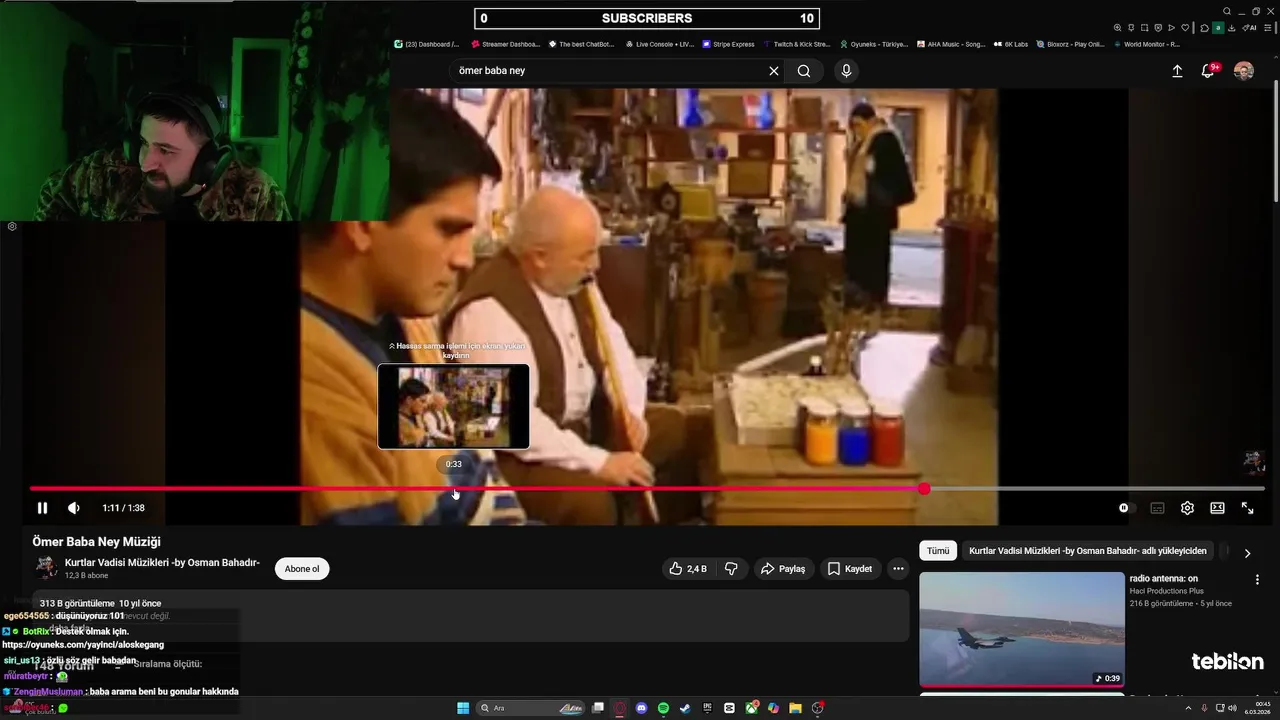Open download icon in browser toolbar

click(x=1231, y=28)
